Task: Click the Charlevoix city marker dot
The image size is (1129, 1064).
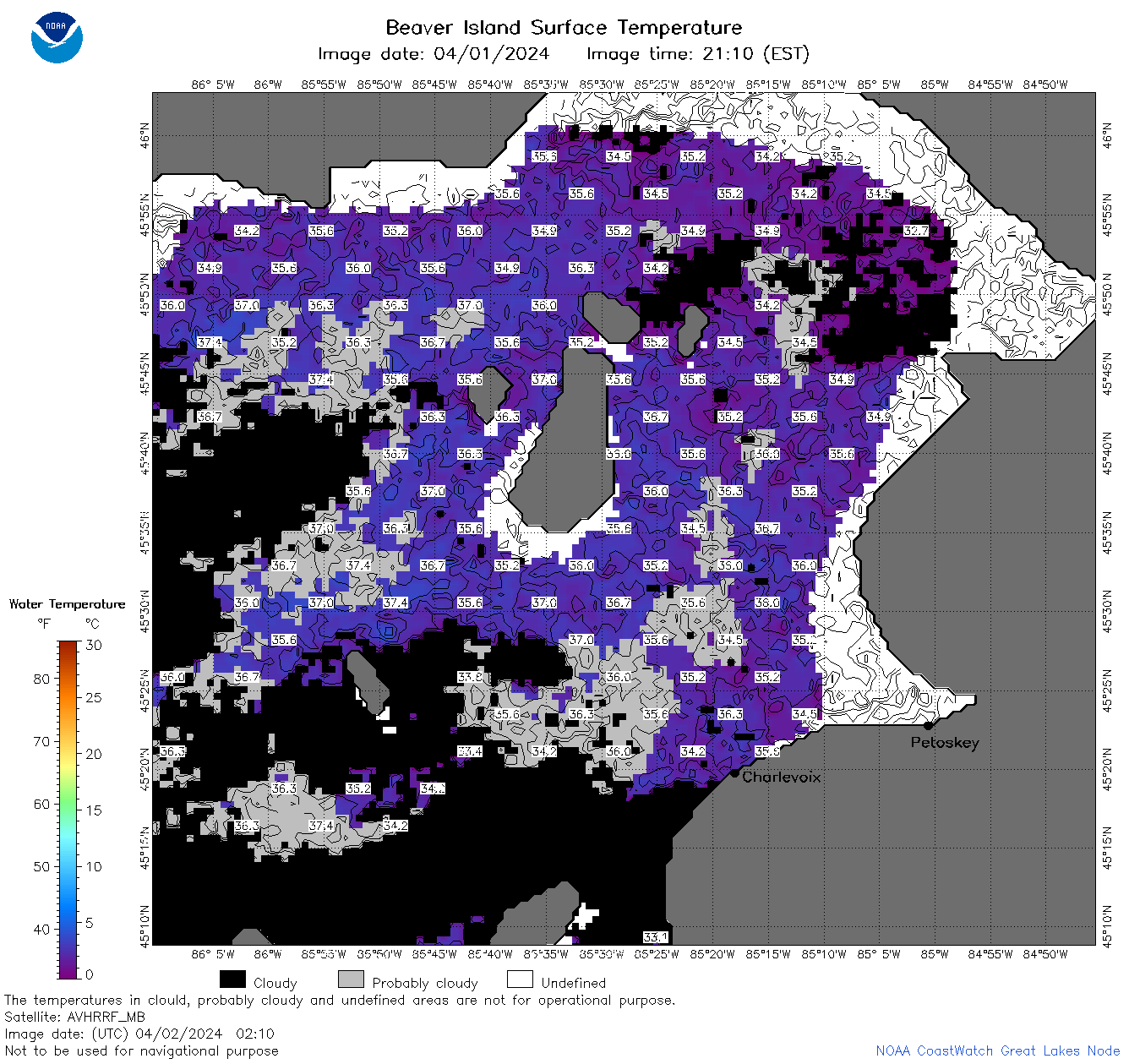Action: [734, 772]
